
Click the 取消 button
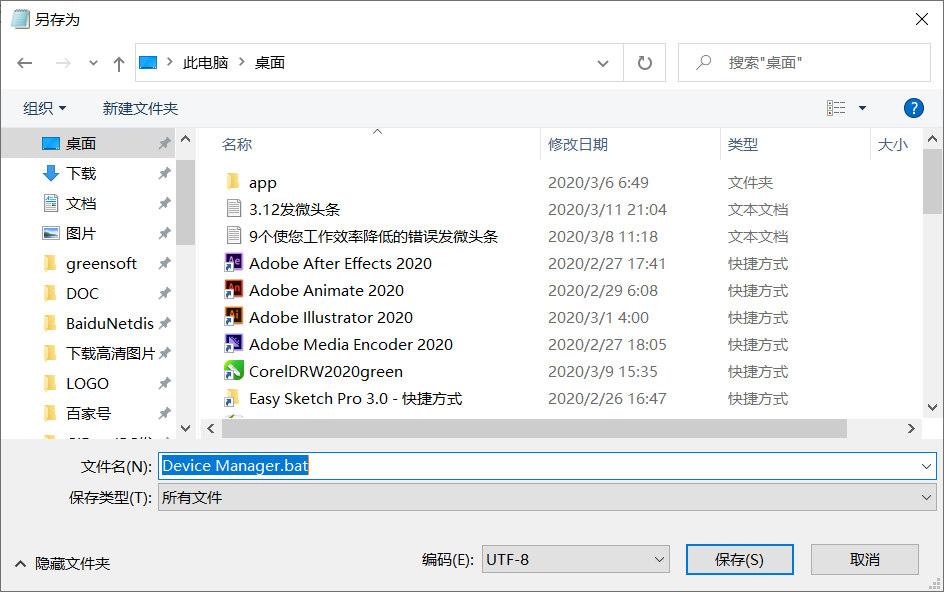click(865, 559)
